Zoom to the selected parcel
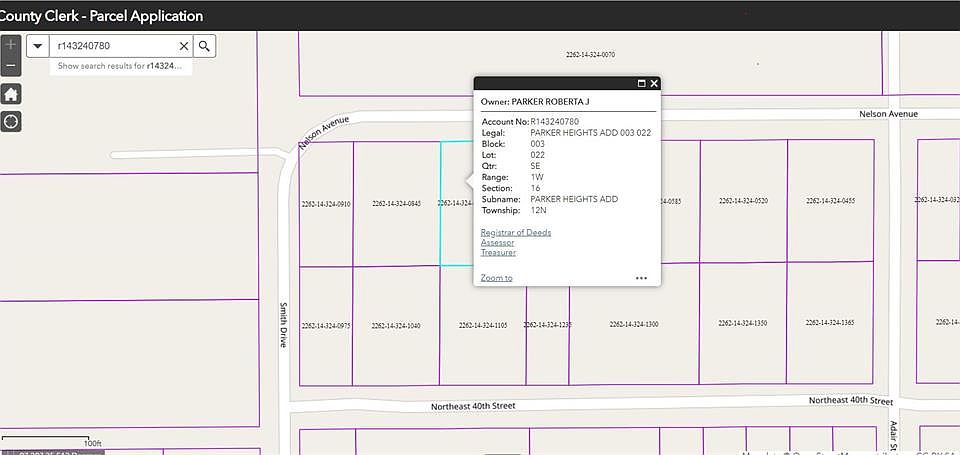Image resolution: width=960 pixels, height=455 pixels. 496,278
